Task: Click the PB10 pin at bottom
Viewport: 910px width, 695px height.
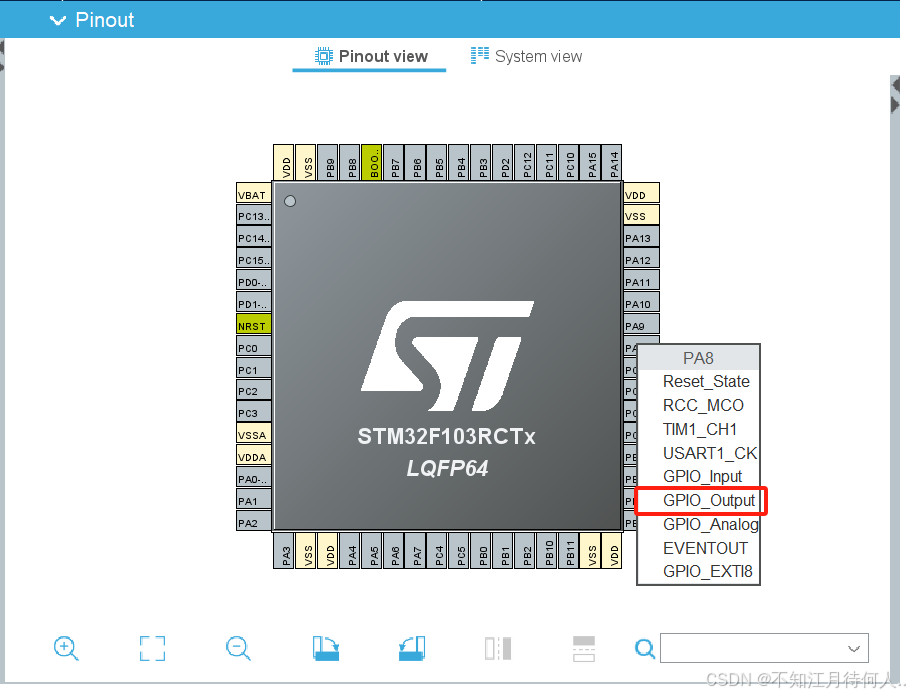Action: (x=547, y=551)
